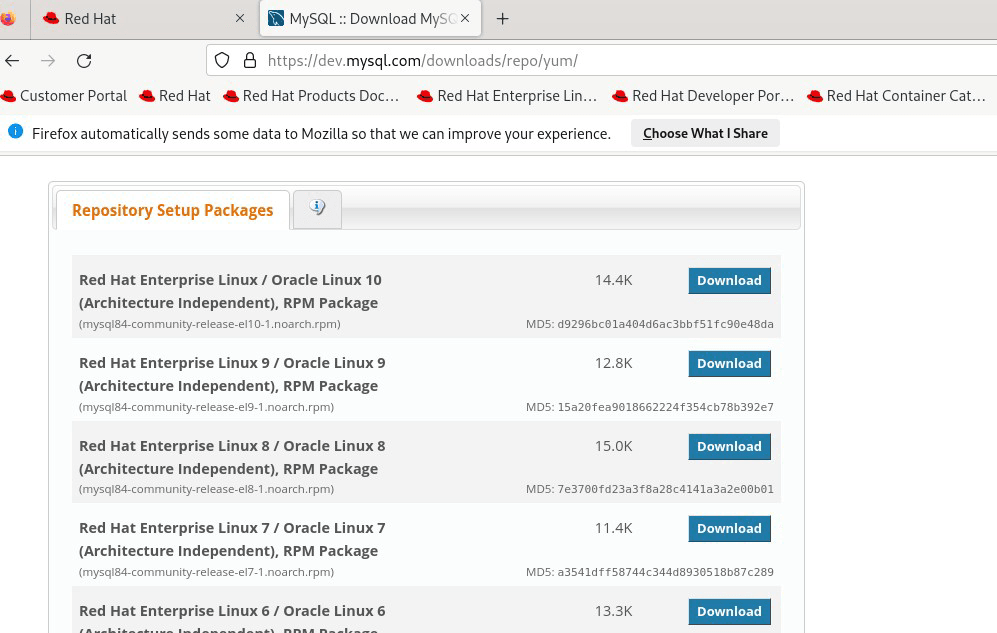The image size is (997, 633).
Task: Open the Repository Setup Packages tab
Action: [x=172, y=210]
